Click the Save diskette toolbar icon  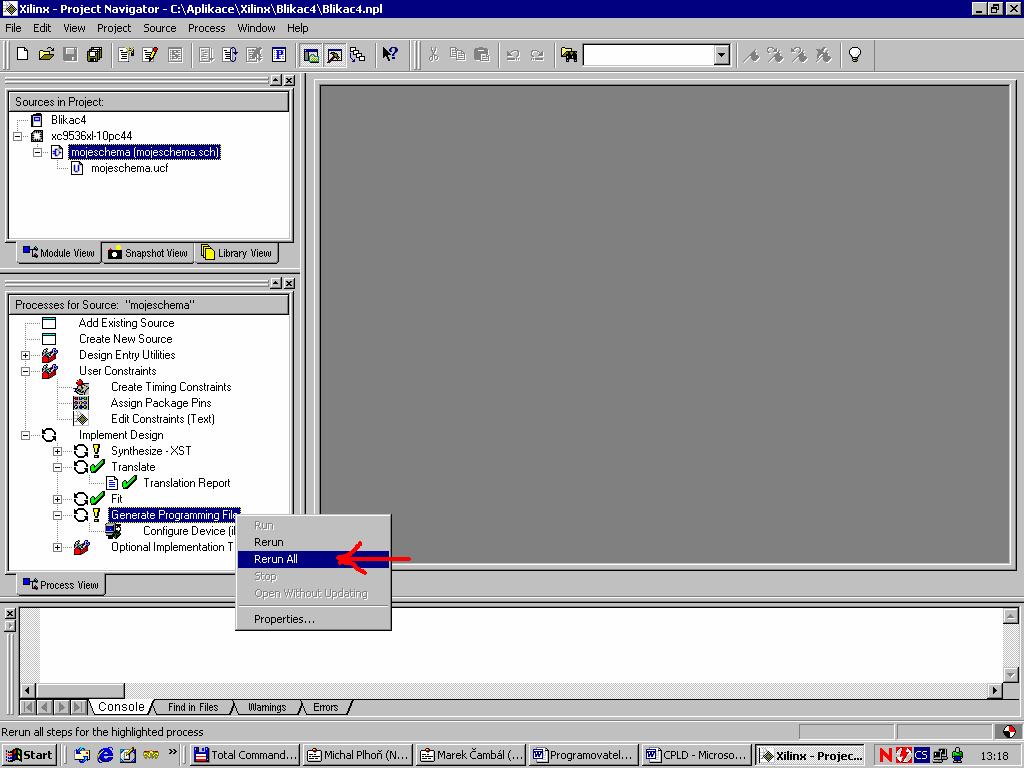pos(71,54)
